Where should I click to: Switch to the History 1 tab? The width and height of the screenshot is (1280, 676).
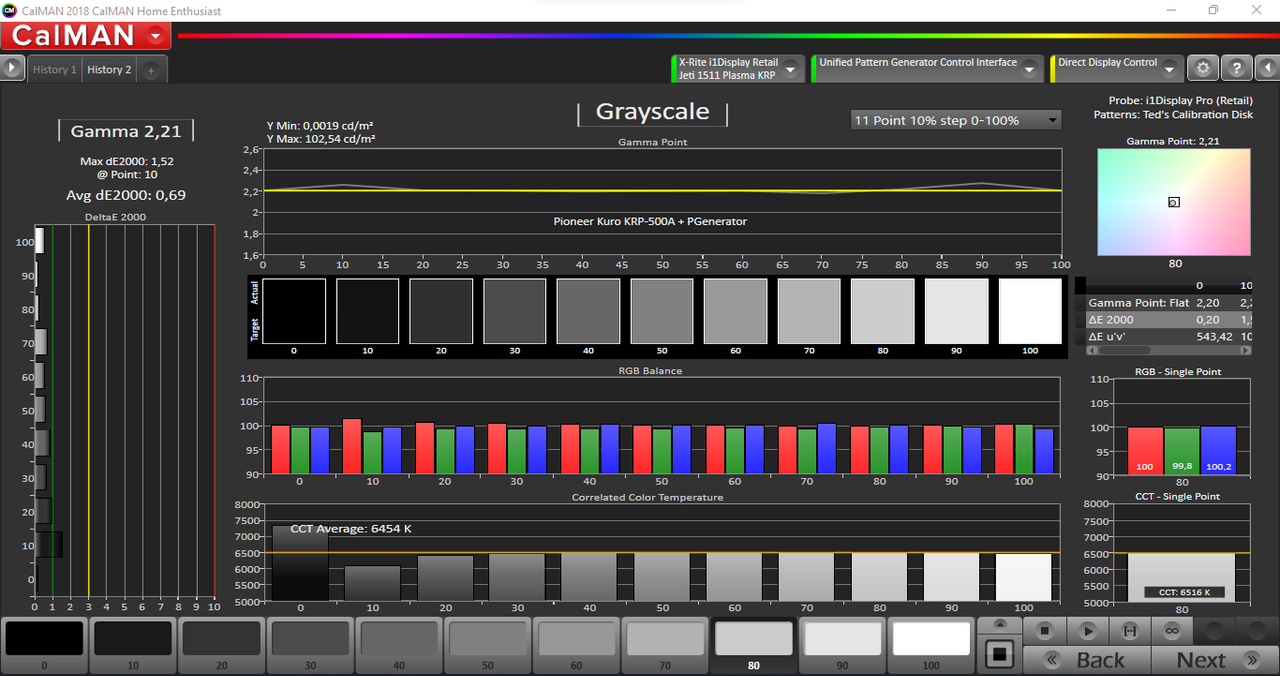[54, 70]
